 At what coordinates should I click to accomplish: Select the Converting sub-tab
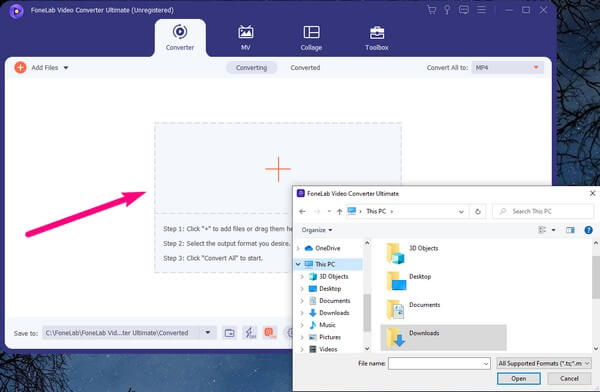[x=251, y=68]
